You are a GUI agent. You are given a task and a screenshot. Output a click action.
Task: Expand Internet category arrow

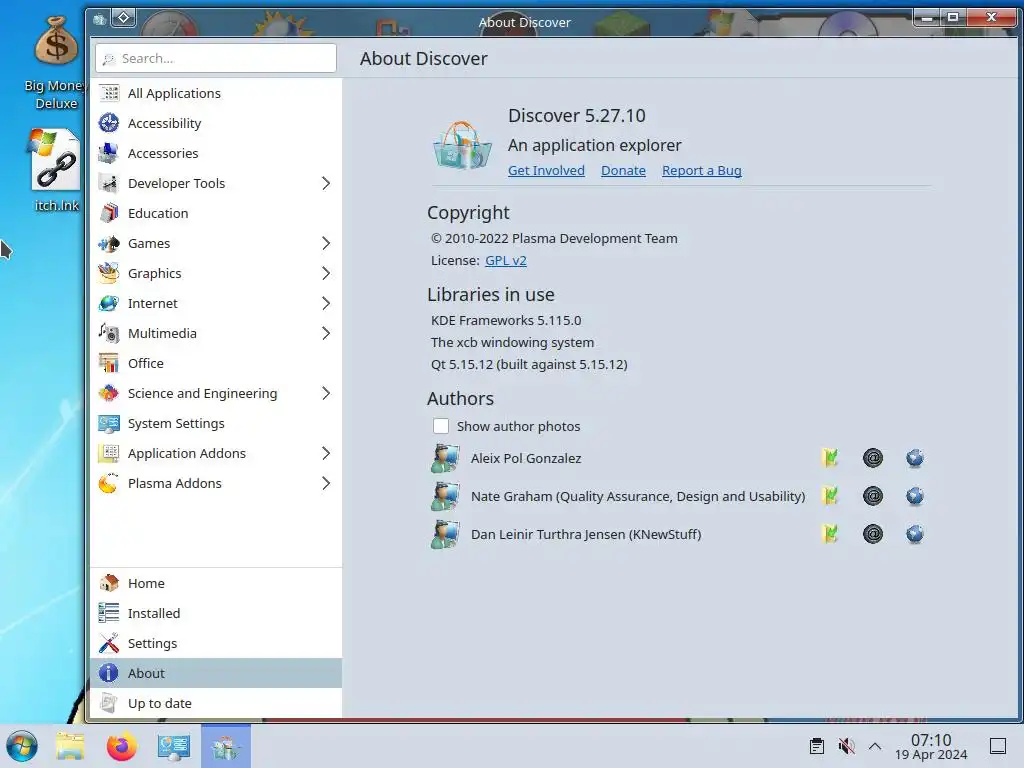pos(326,304)
